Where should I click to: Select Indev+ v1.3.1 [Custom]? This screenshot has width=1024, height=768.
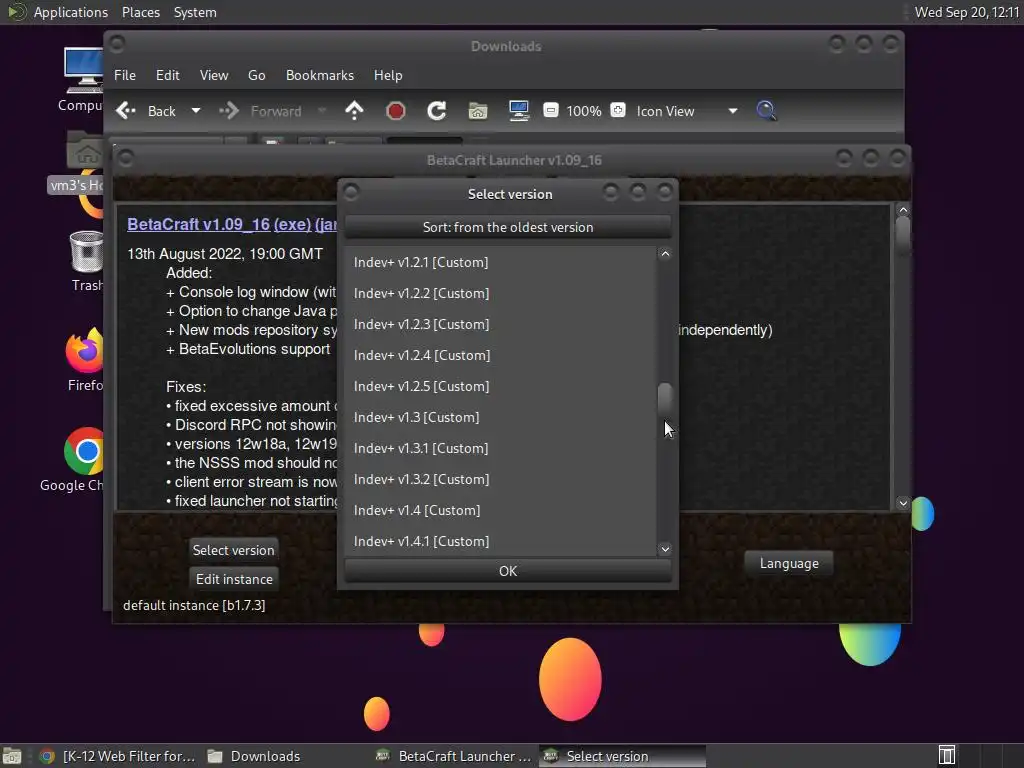(x=500, y=448)
